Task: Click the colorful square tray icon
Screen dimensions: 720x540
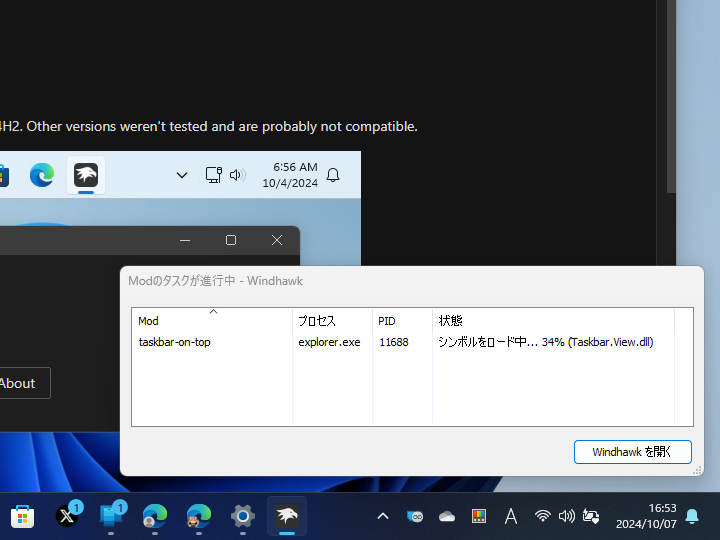Action: coord(478,517)
